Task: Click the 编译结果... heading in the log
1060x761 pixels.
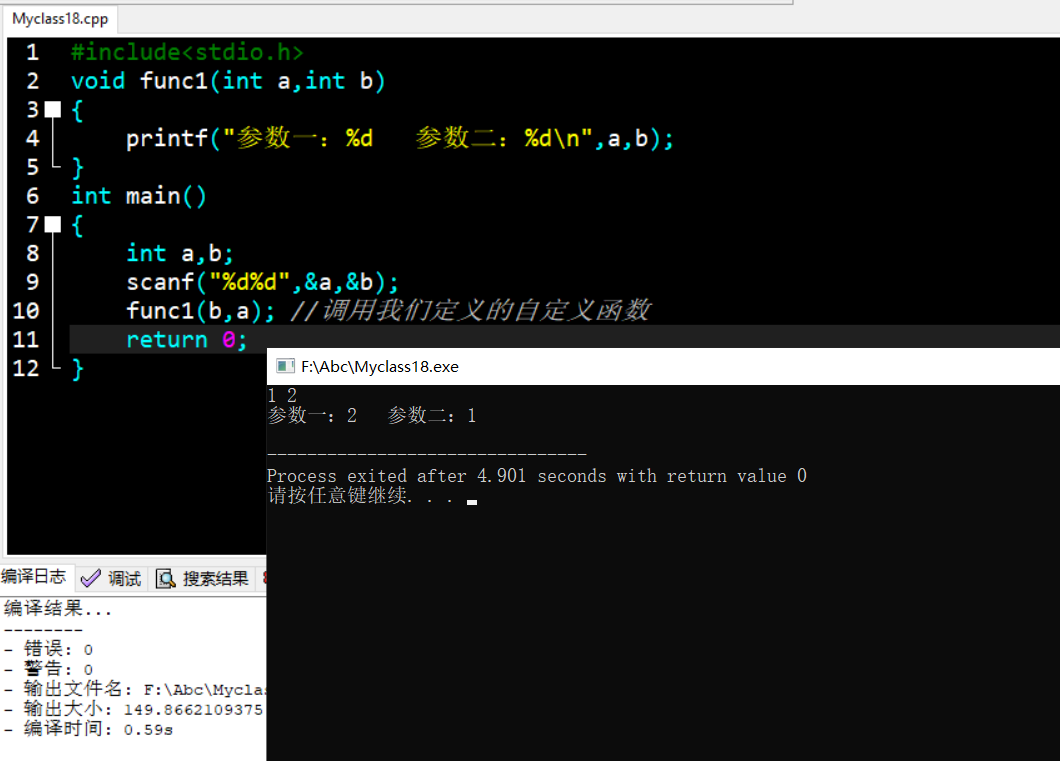Action: (57, 608)
